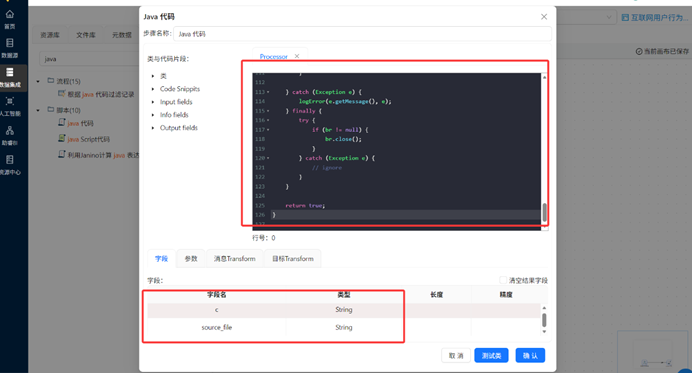Click the folder icon beside 流程(15)
The height and width of the screenshot is (373, 692).
tap(51, 81)
